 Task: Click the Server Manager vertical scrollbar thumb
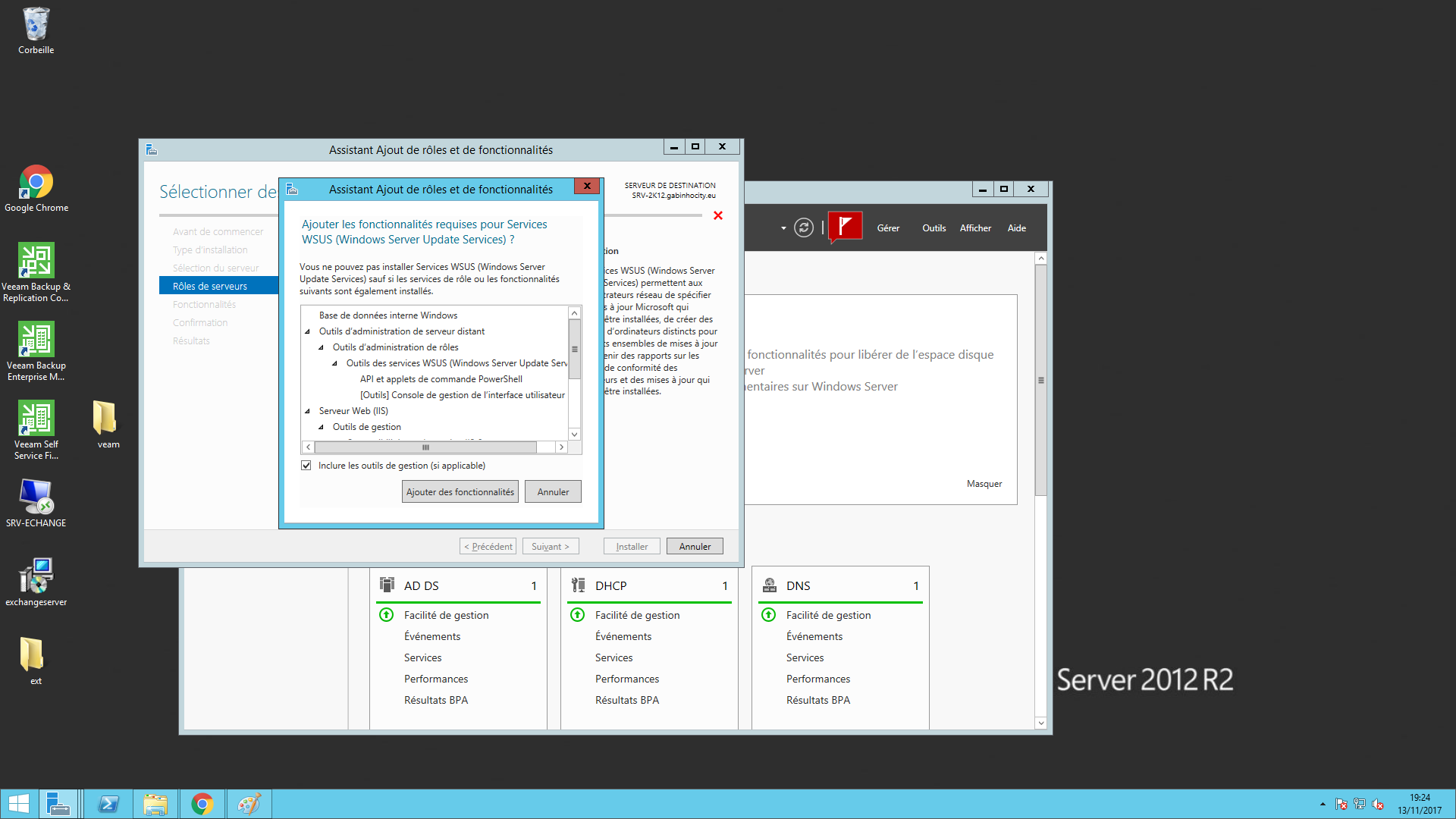1041,380
